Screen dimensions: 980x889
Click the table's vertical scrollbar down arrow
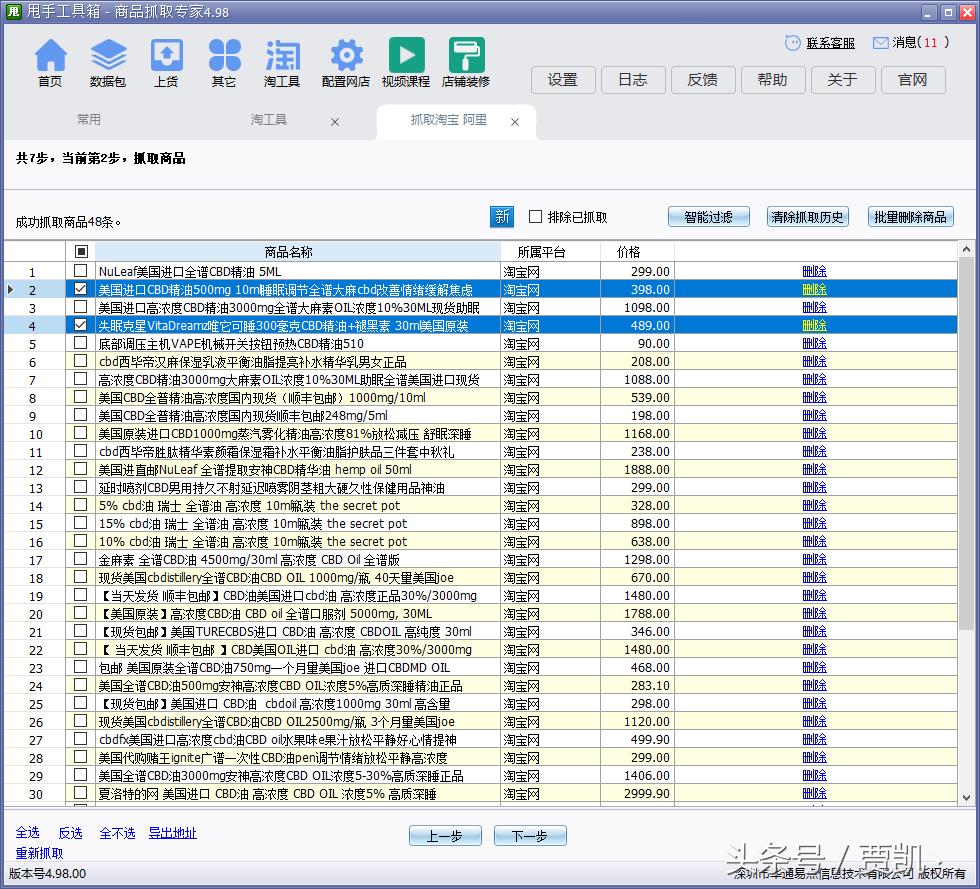point(966,796)
